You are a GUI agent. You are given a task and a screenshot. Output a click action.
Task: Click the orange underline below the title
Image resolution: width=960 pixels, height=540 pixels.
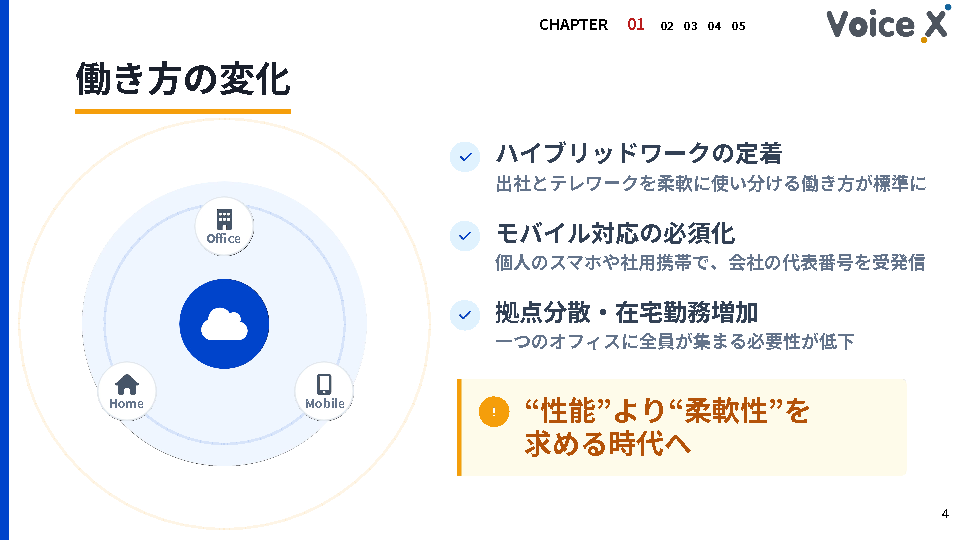182,111
